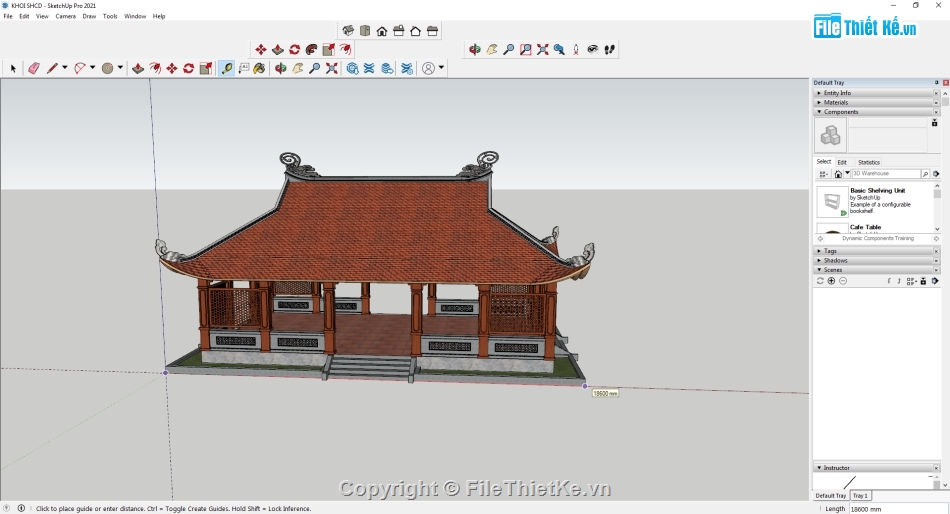
Task: Pick the Select arrow tool
Action: point(13,68)
